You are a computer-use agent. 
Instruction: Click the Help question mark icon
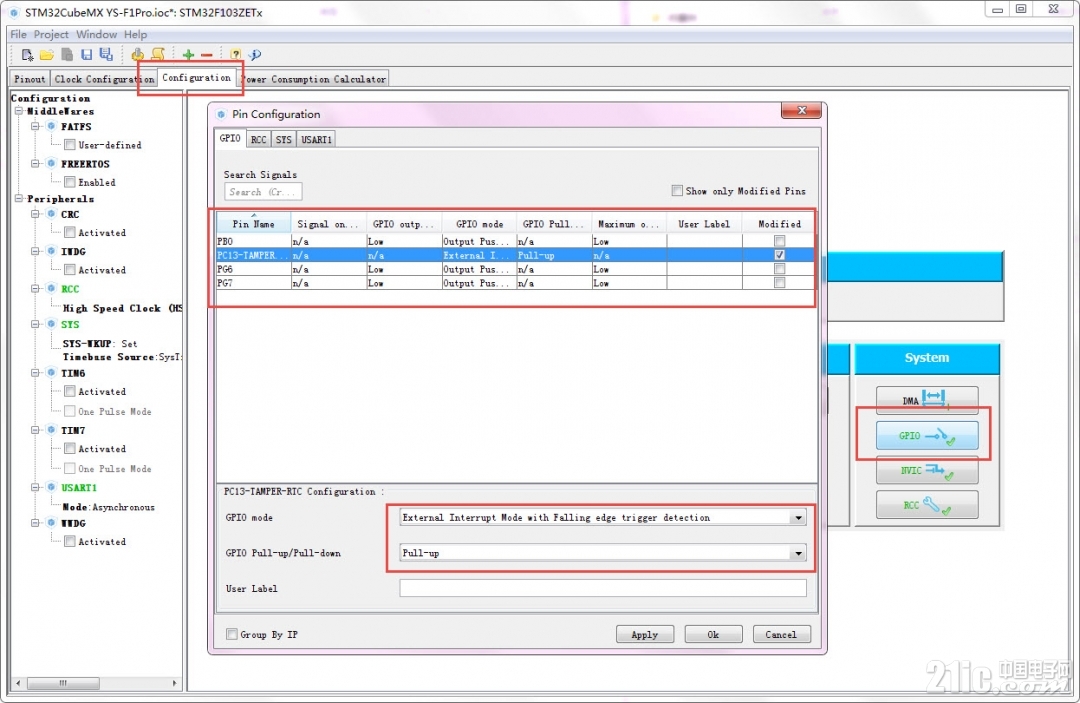236,55
